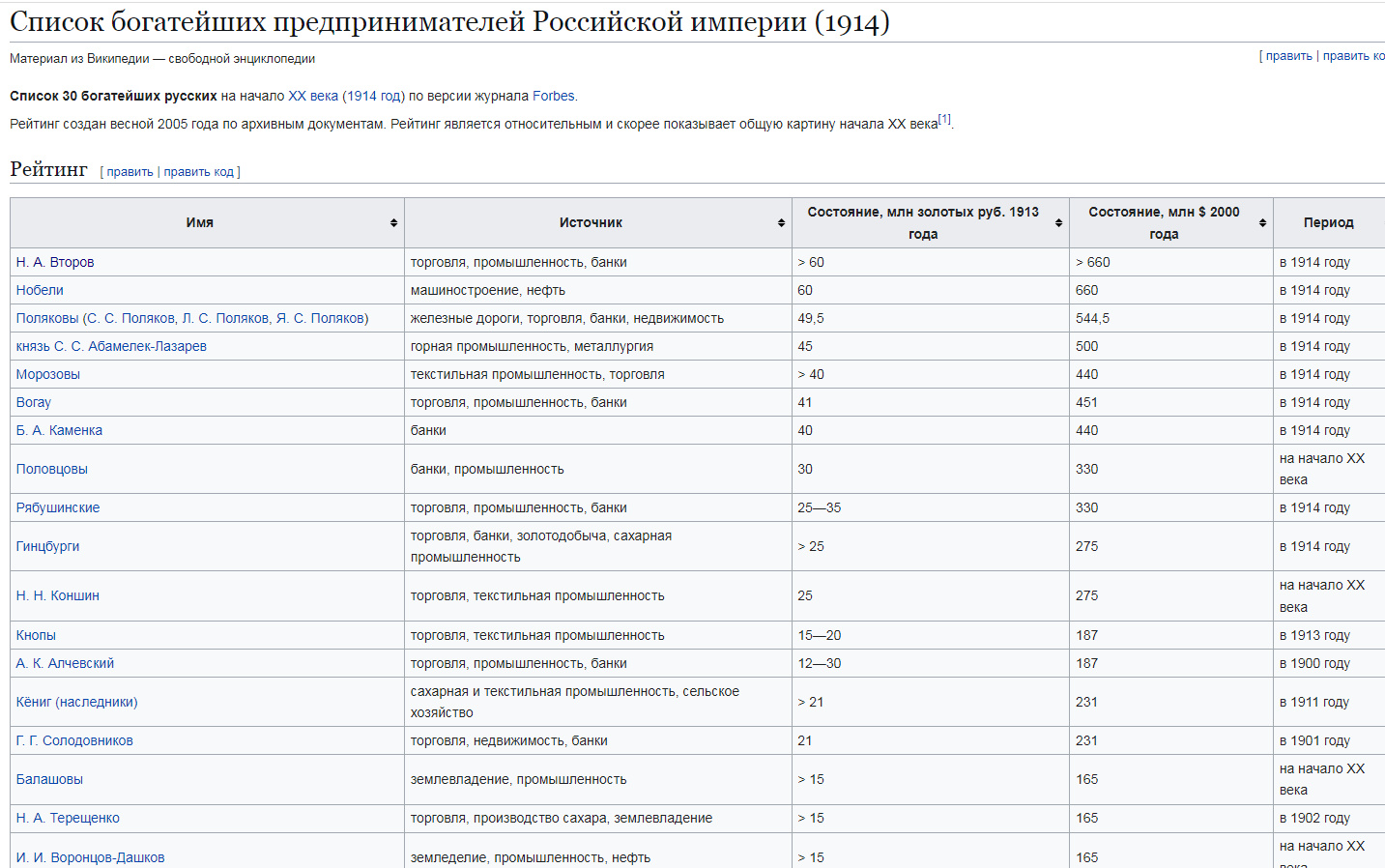This screenshot has height=868, width=1385.
Task: Open the Н. А. Второв article
Action: 55,262
